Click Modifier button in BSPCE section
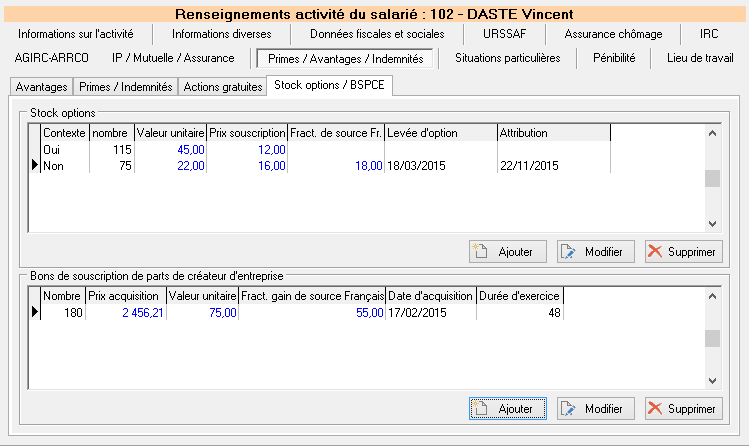The image size is (749, 446). click(x=594, y=408)
